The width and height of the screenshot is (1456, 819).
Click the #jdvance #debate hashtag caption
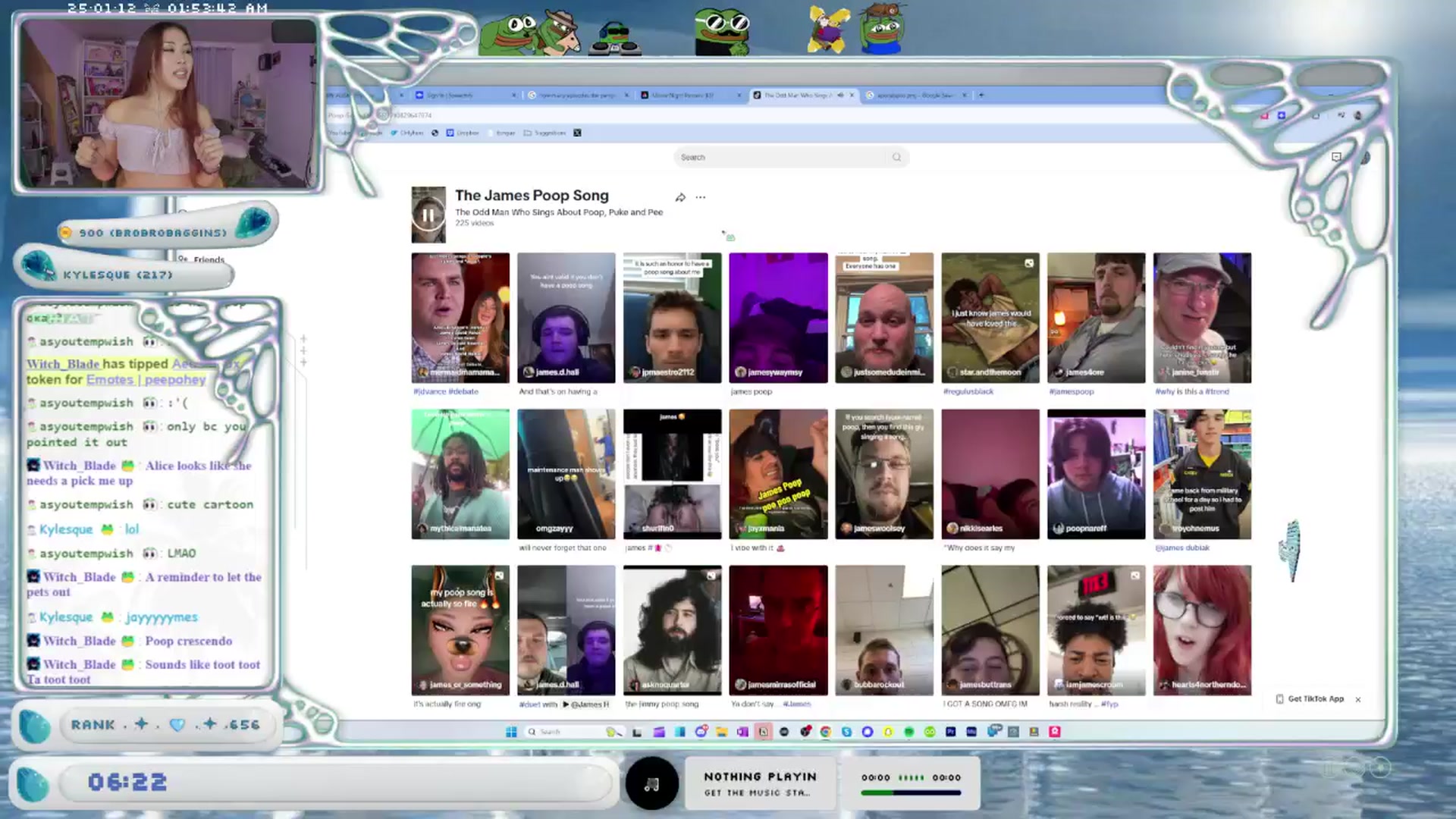pyautogui.click(x=446, y=392)
